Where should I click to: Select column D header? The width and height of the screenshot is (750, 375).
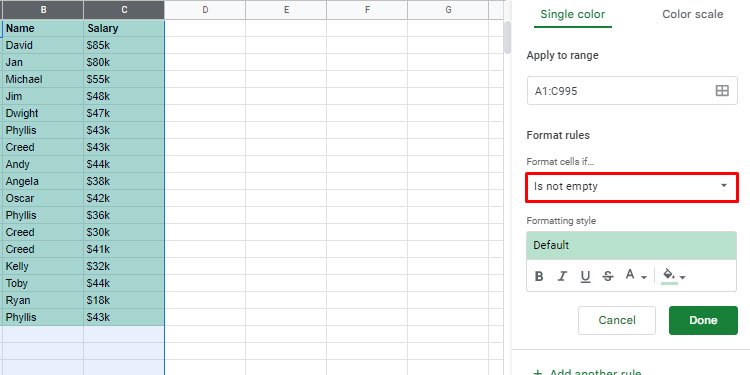[205, 10]
